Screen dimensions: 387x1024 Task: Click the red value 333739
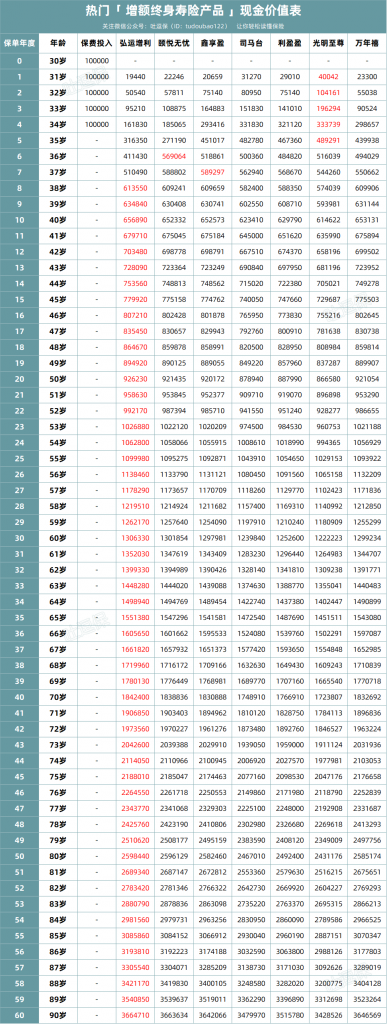tap(328, 124)
